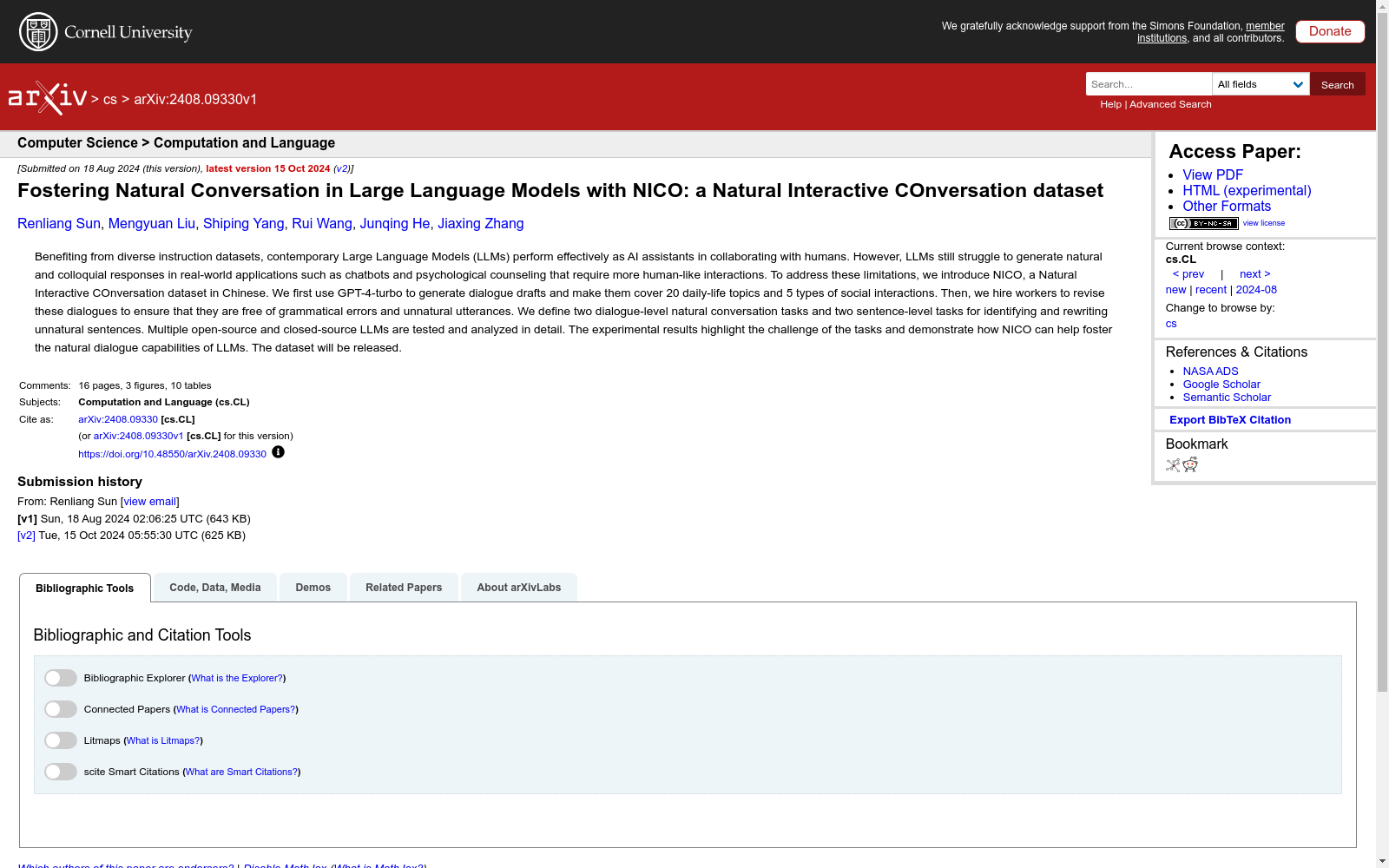
Task: Open the recent listings link
Action: pyautogui.click(x=1211, y=290)
